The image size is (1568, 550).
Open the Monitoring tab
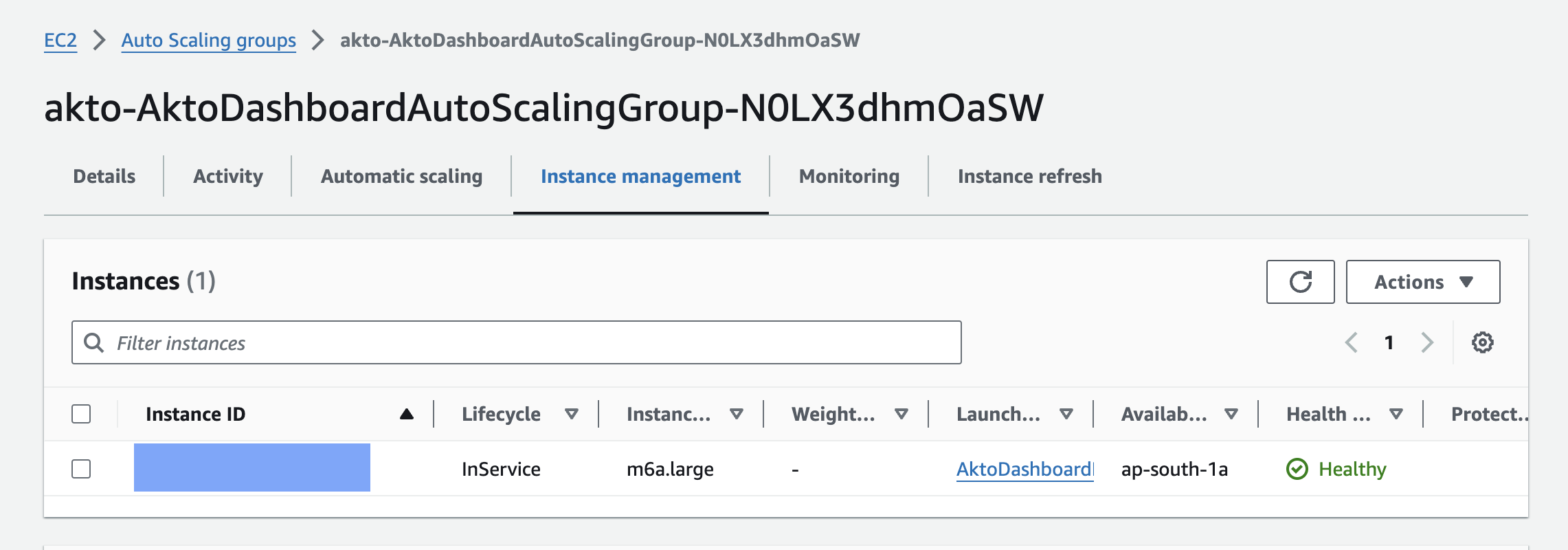tap(849, 177)
